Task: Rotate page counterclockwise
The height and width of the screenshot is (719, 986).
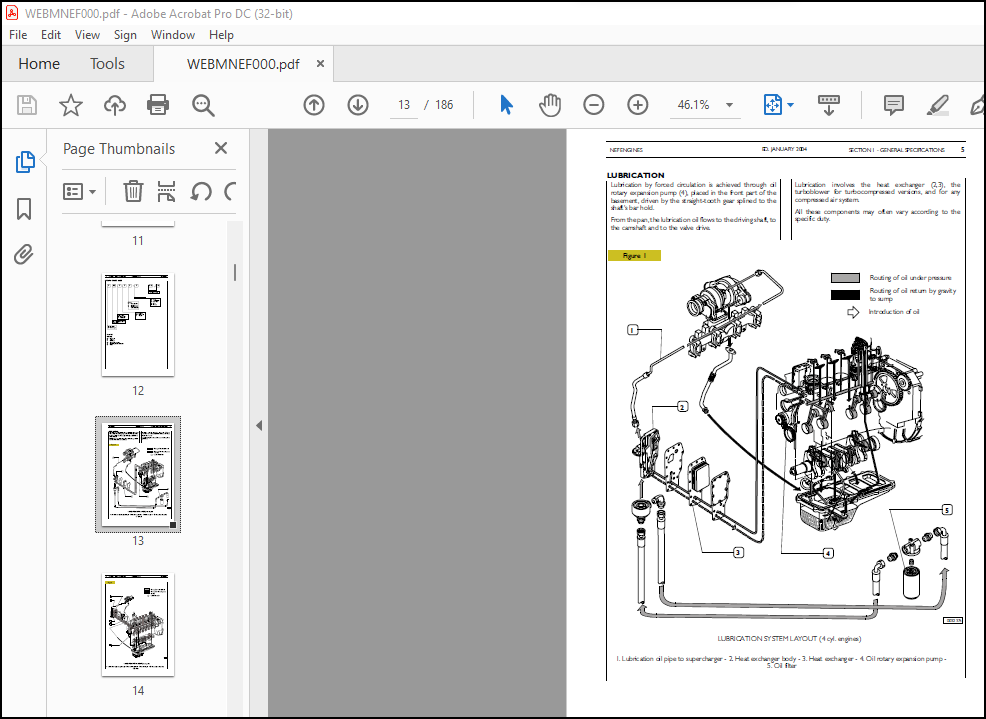Action: coord(201,191)
